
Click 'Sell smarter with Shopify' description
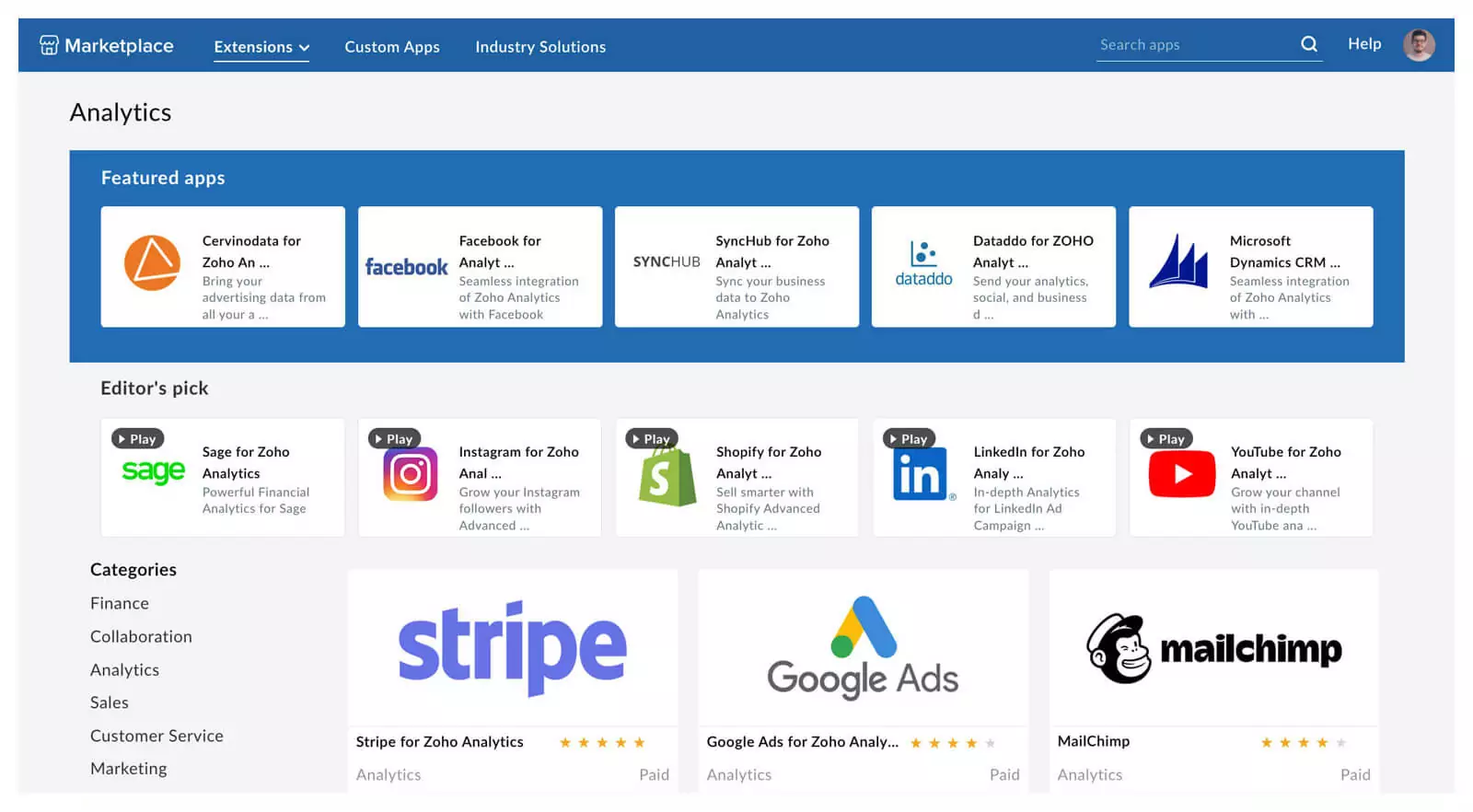(x=768, y=509)
